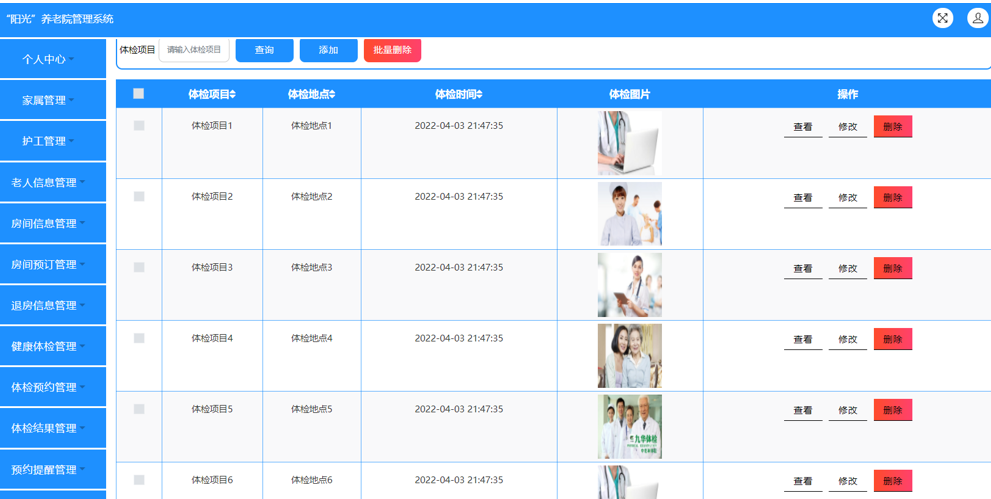The height and width of the screenshot is (499, 991).
Task: Expand the 家属管理 sidebar menu
Action: (x=53, y=100)
